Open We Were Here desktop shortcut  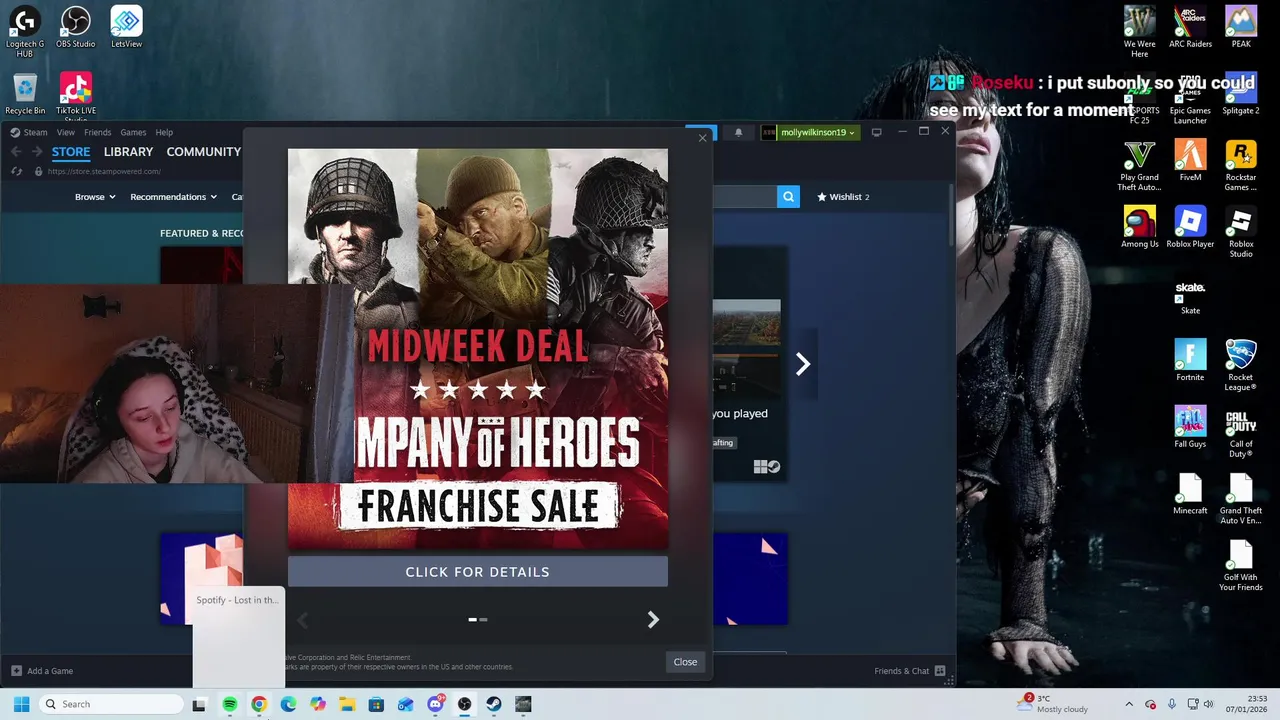[1139, 31]
